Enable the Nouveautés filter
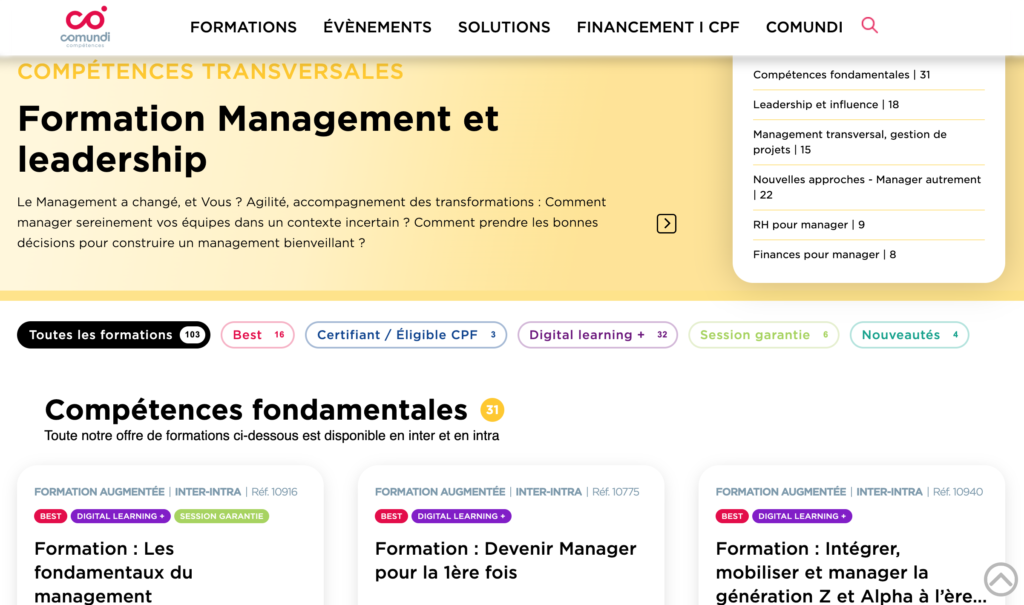The height and width of the screenshot is (605, 1024). click(909, 334)
